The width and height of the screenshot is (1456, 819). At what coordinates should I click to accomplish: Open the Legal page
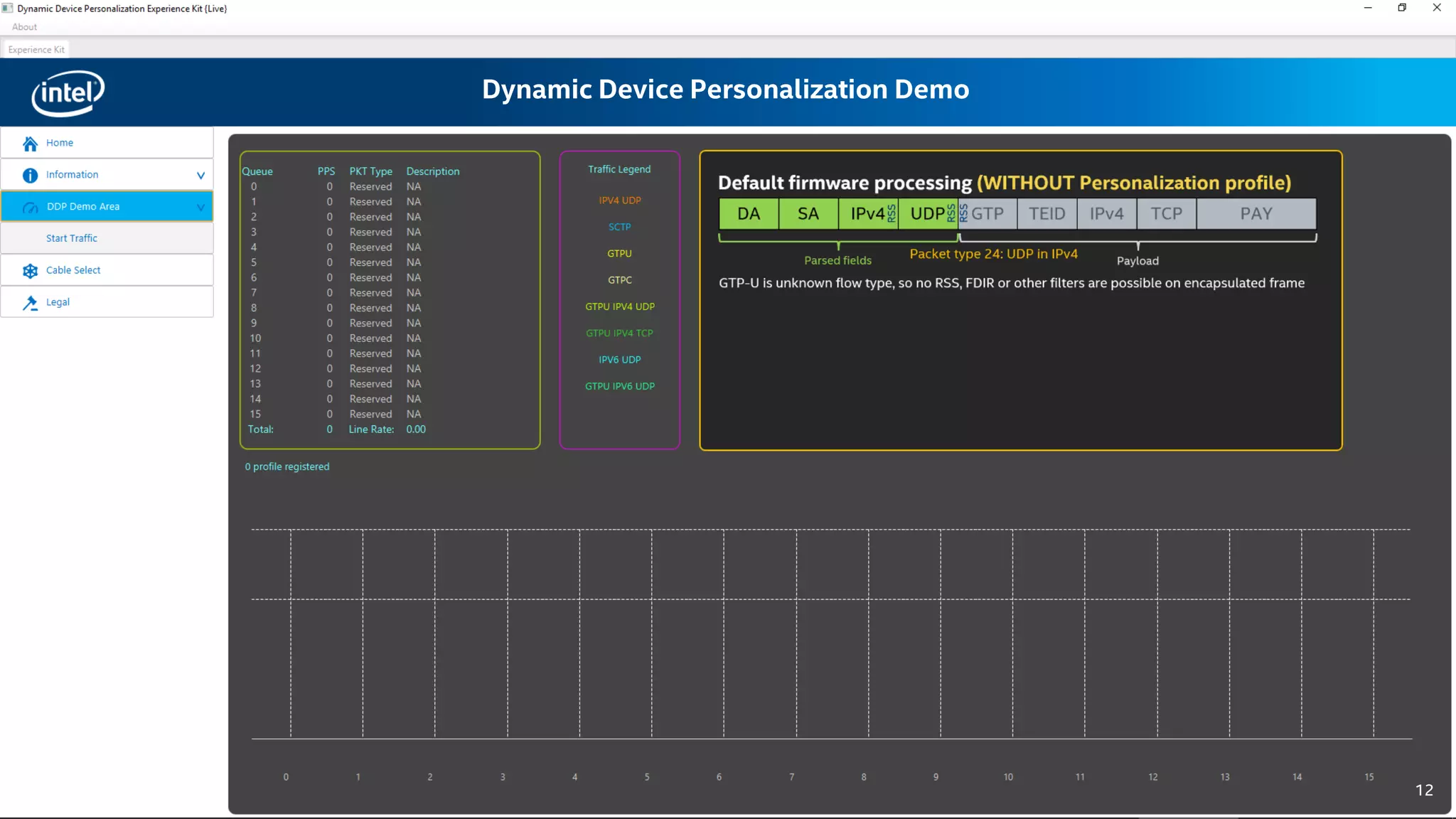pyautogui.click(x=107, y=302)
